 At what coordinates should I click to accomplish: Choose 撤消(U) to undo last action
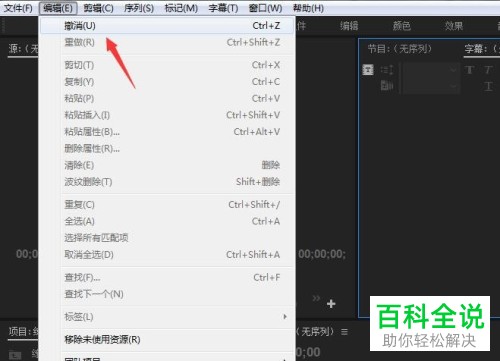tap(167, 25)
